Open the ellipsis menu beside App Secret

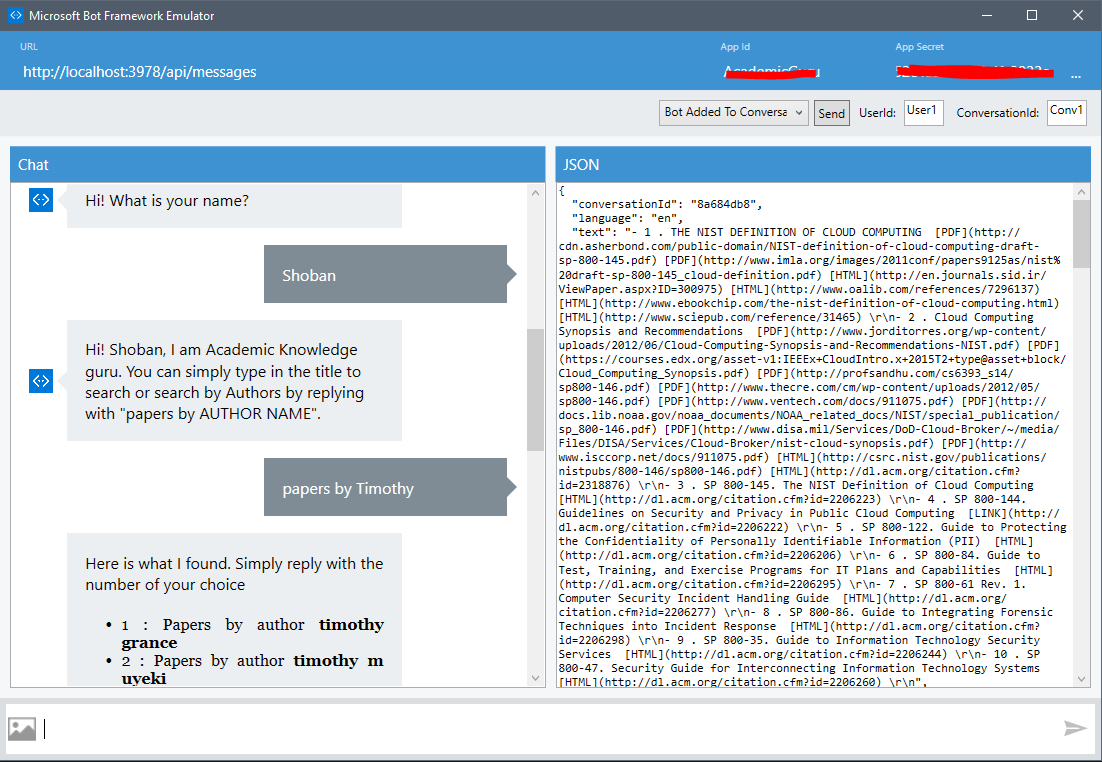pyautogui.click(x=1076, y=74)
